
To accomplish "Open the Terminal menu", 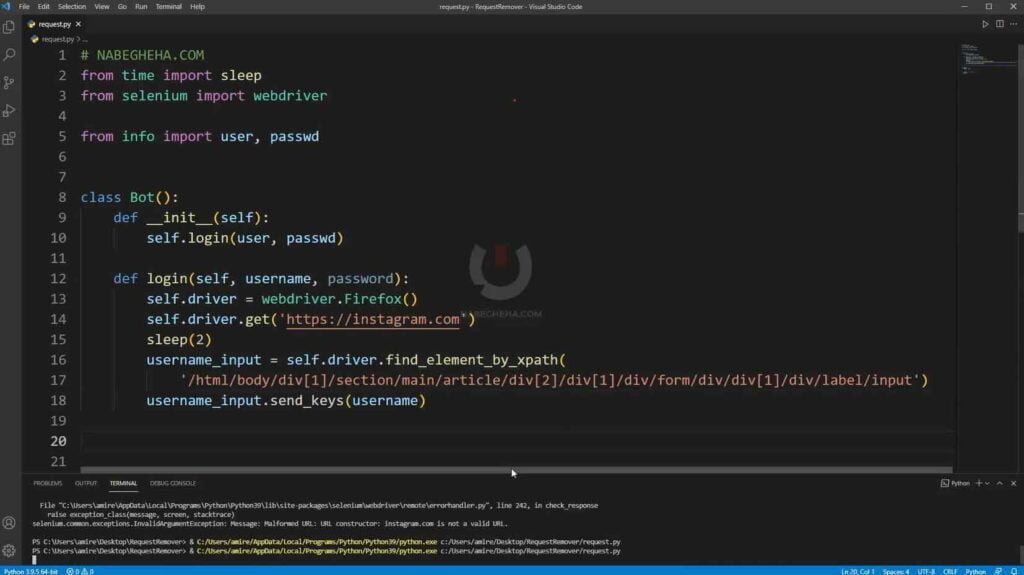I will click(168, 7).
